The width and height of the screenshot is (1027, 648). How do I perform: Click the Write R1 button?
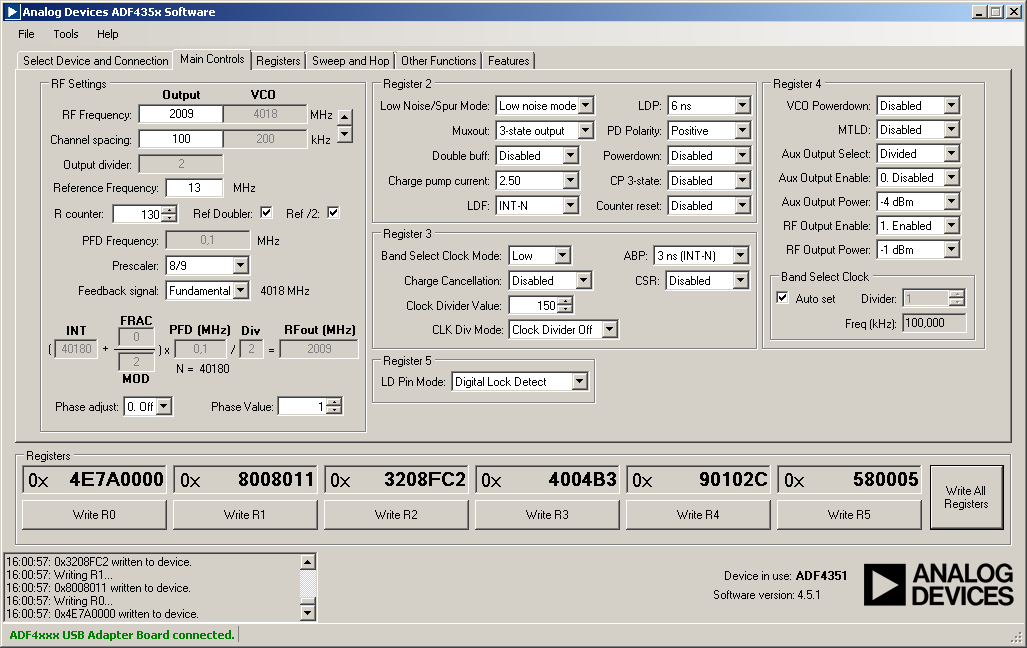pos(245,515)
